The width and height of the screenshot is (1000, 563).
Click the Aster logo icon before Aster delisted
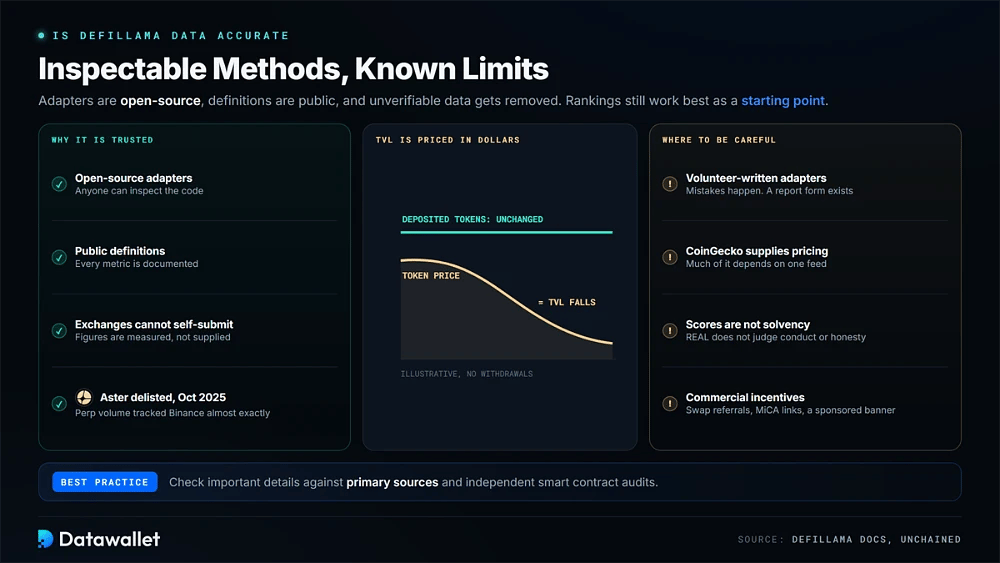[84, 397]
